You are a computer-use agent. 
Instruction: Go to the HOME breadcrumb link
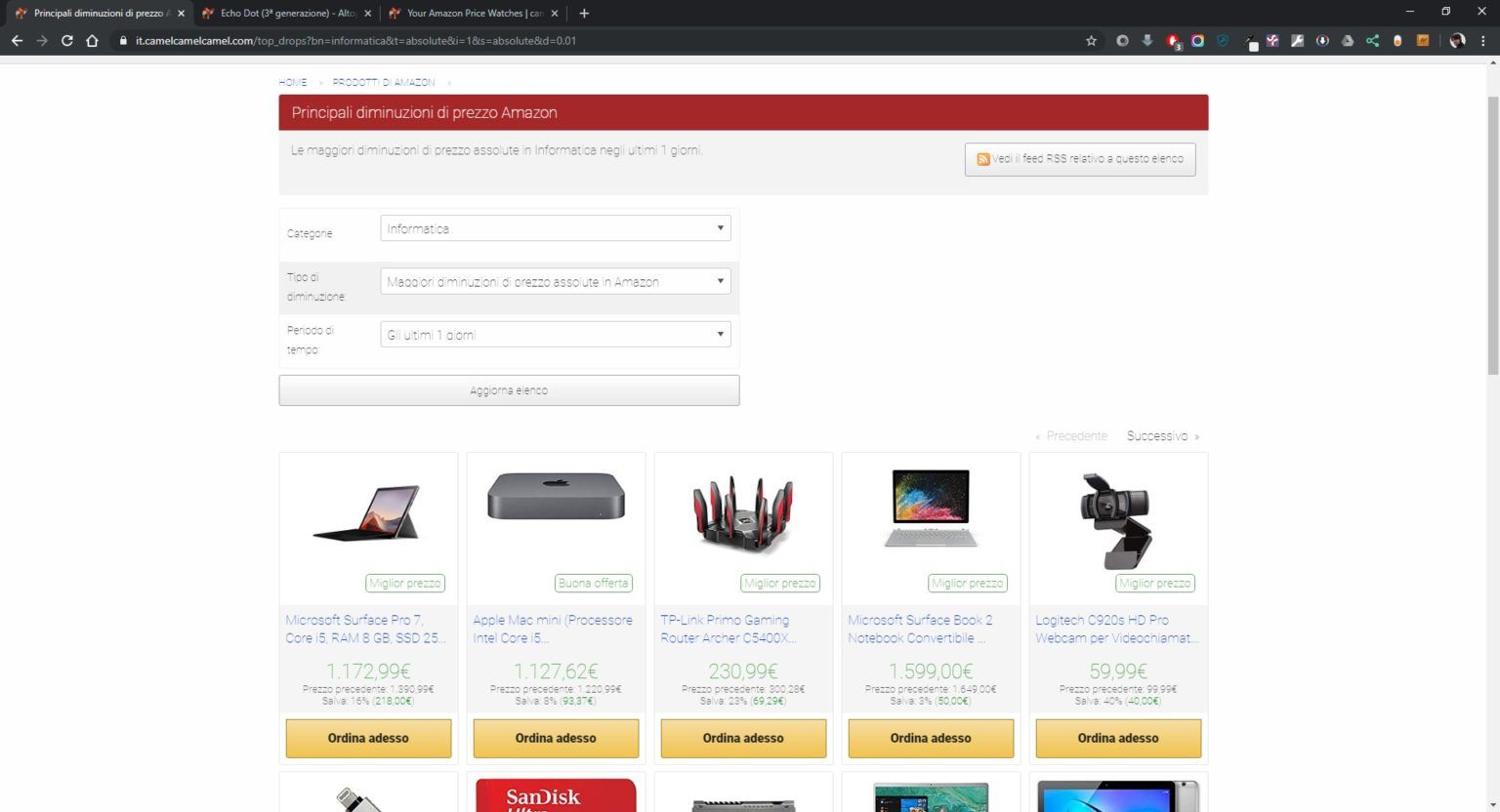coord(293,83)
